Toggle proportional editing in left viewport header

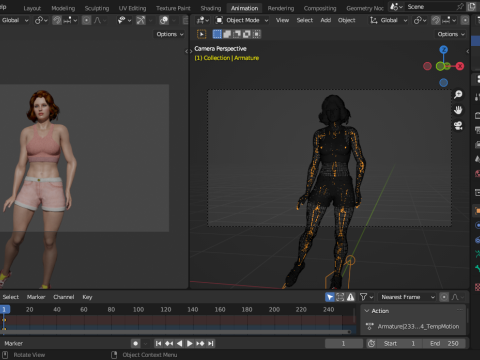coord(86,20)
